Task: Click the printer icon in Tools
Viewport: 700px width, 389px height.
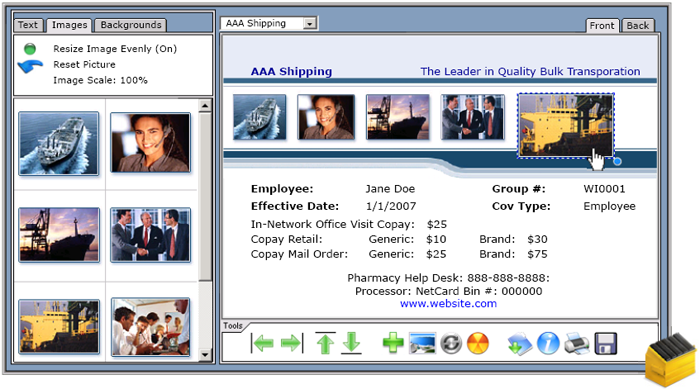Action: click(577, 343)
